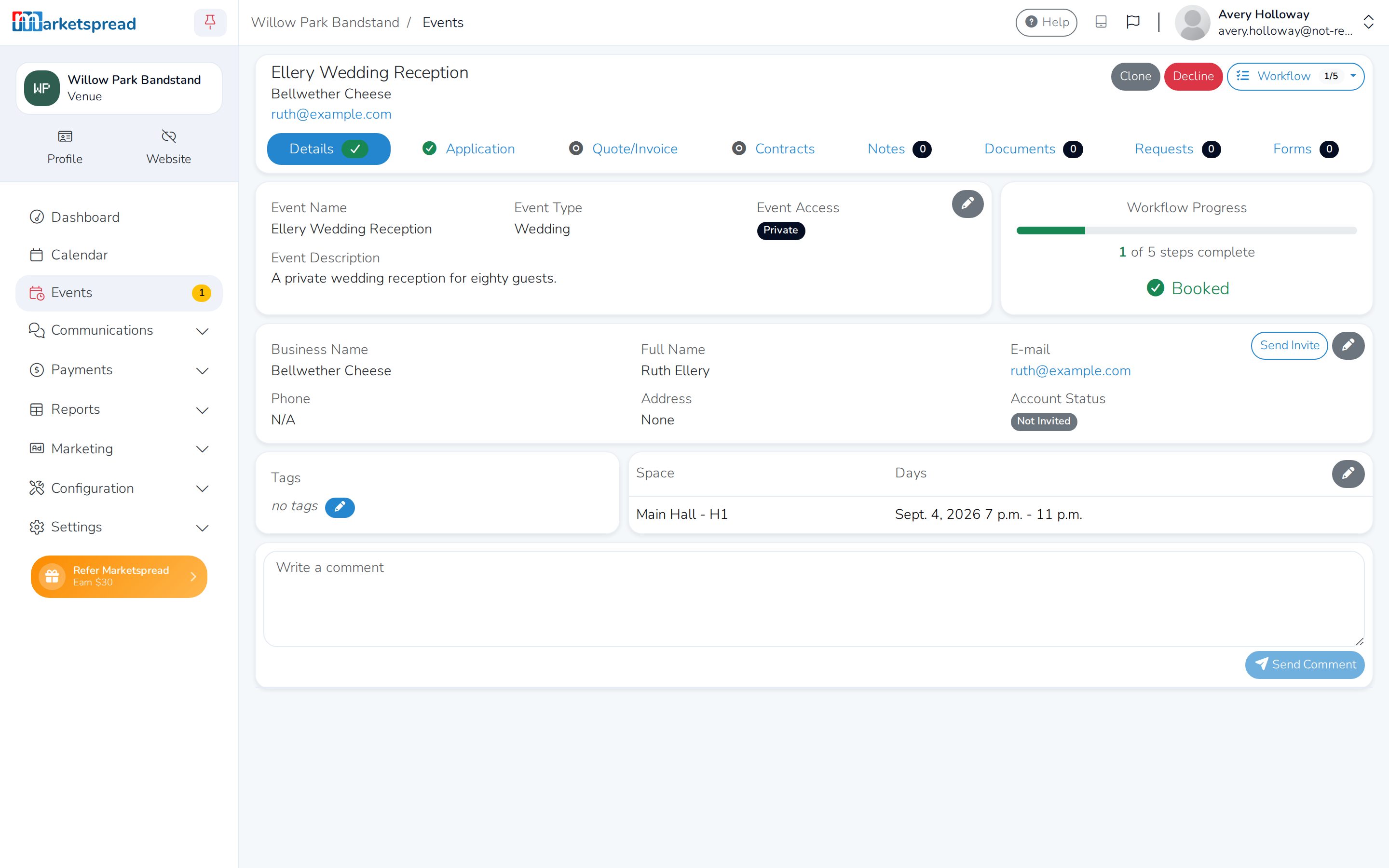The image size is (1389, 868).
Task: Expand the Marketing section
Action: click(x=119, y=449)
